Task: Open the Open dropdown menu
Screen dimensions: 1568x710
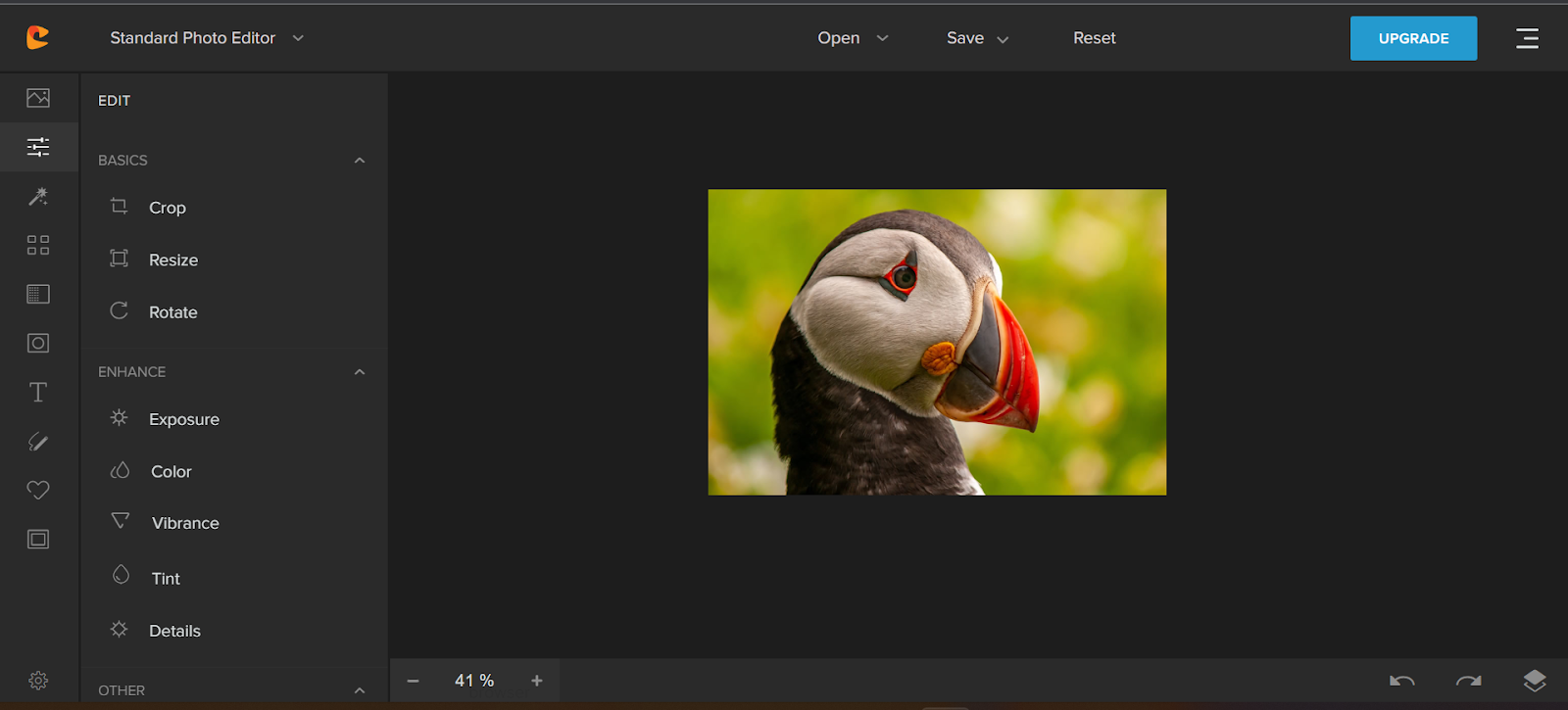Action: pos(853,38)
